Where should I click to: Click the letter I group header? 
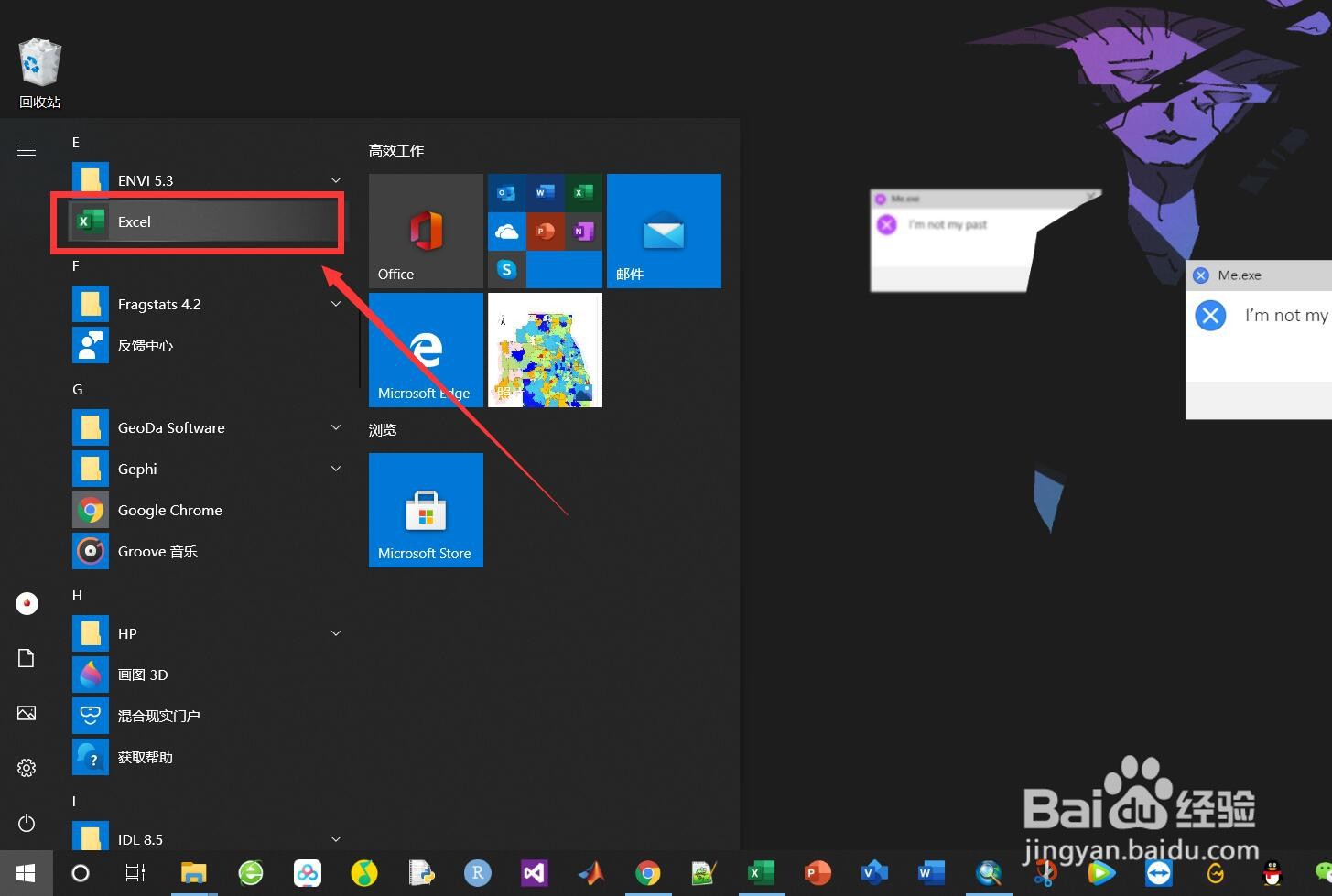click(74, 801)
